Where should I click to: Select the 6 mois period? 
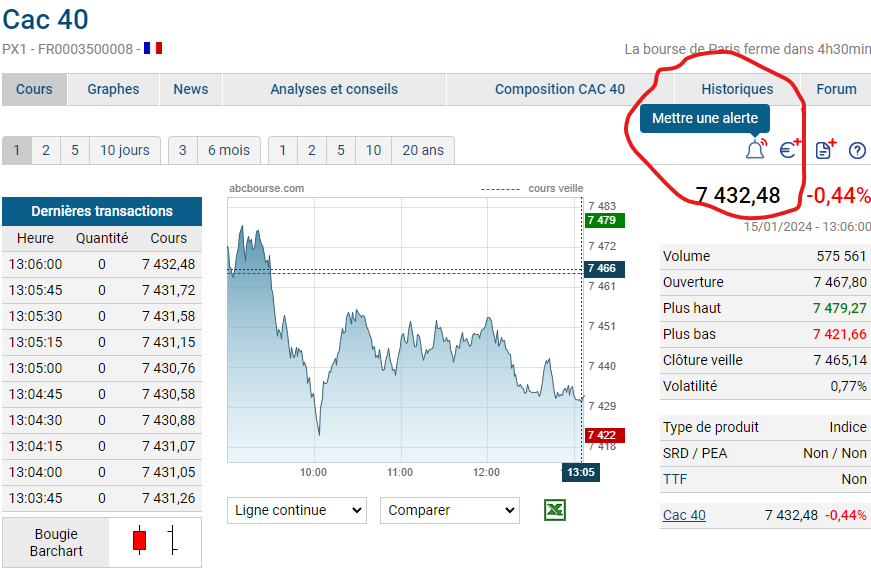(x=229, y=150)
